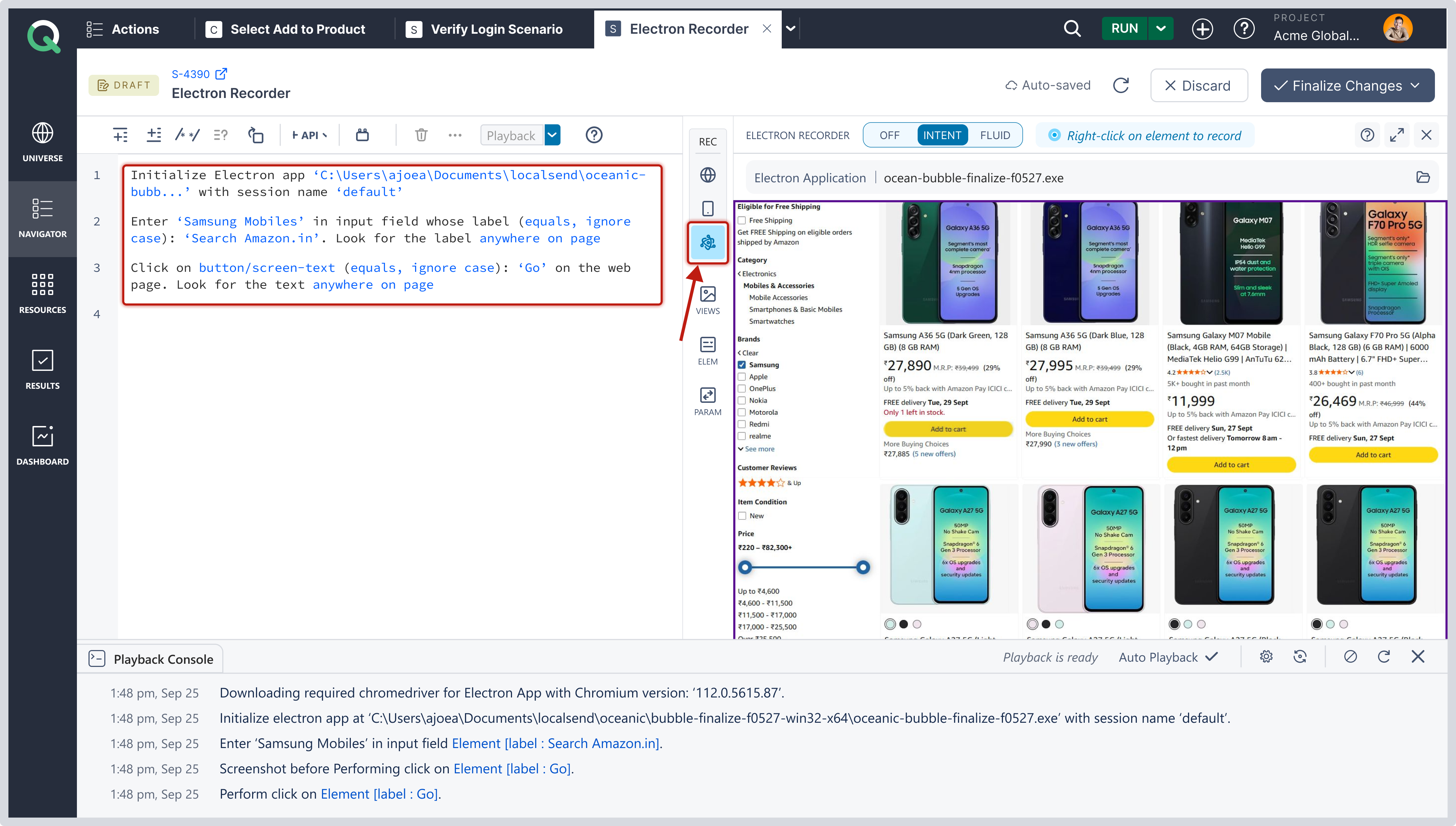Image resolution: width=1456 pixels, height=826 pixels.
Task: Click the user profile avatar
Action: 1398,28
